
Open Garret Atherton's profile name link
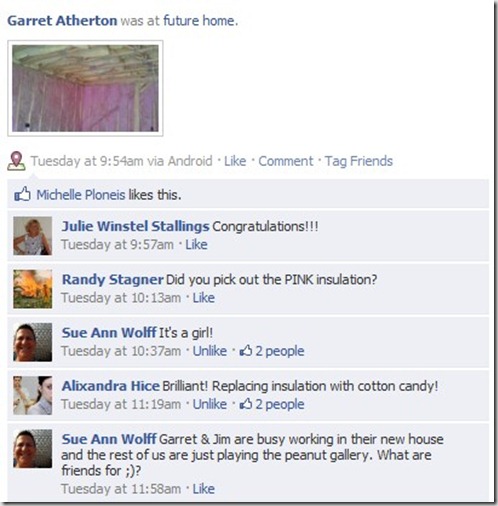click(62, 21)
